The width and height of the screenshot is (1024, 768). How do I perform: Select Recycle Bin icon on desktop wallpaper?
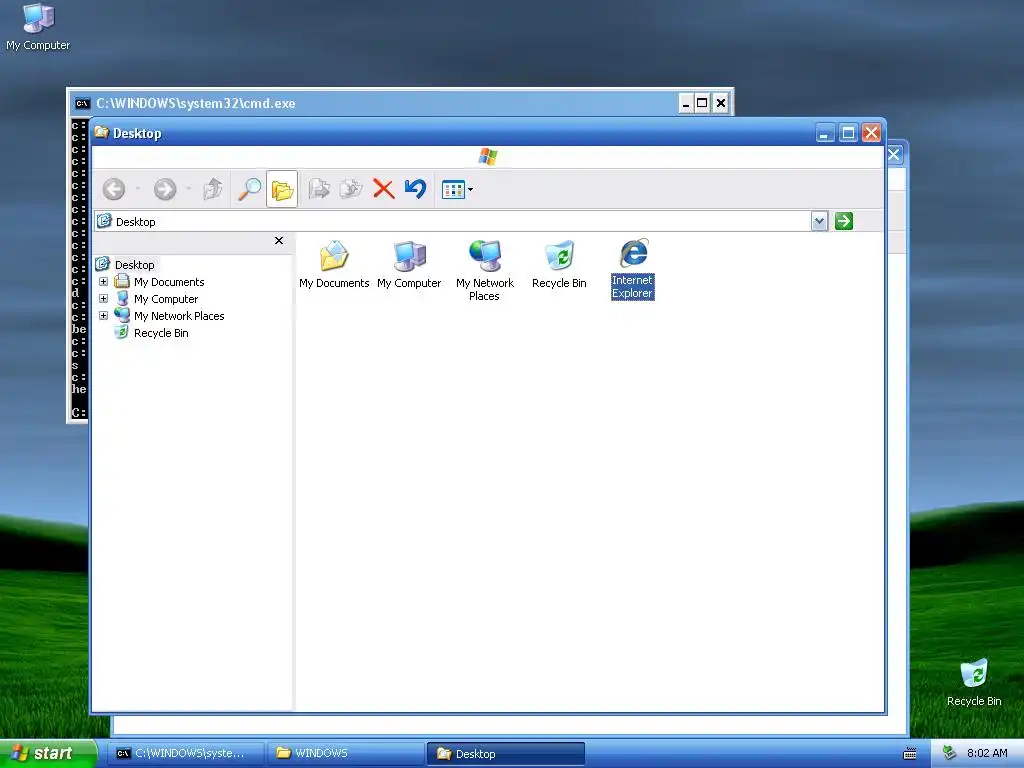pyautogui.click(x=974, y=682)
